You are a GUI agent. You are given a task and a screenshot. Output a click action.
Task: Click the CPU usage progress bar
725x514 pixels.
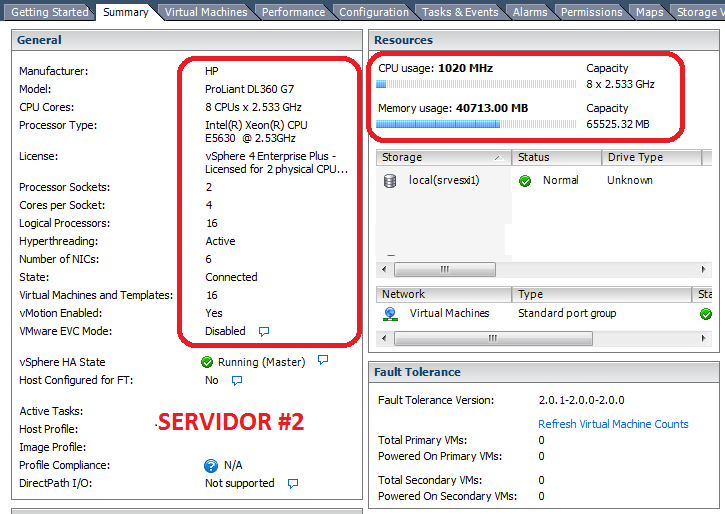point(476,84)
